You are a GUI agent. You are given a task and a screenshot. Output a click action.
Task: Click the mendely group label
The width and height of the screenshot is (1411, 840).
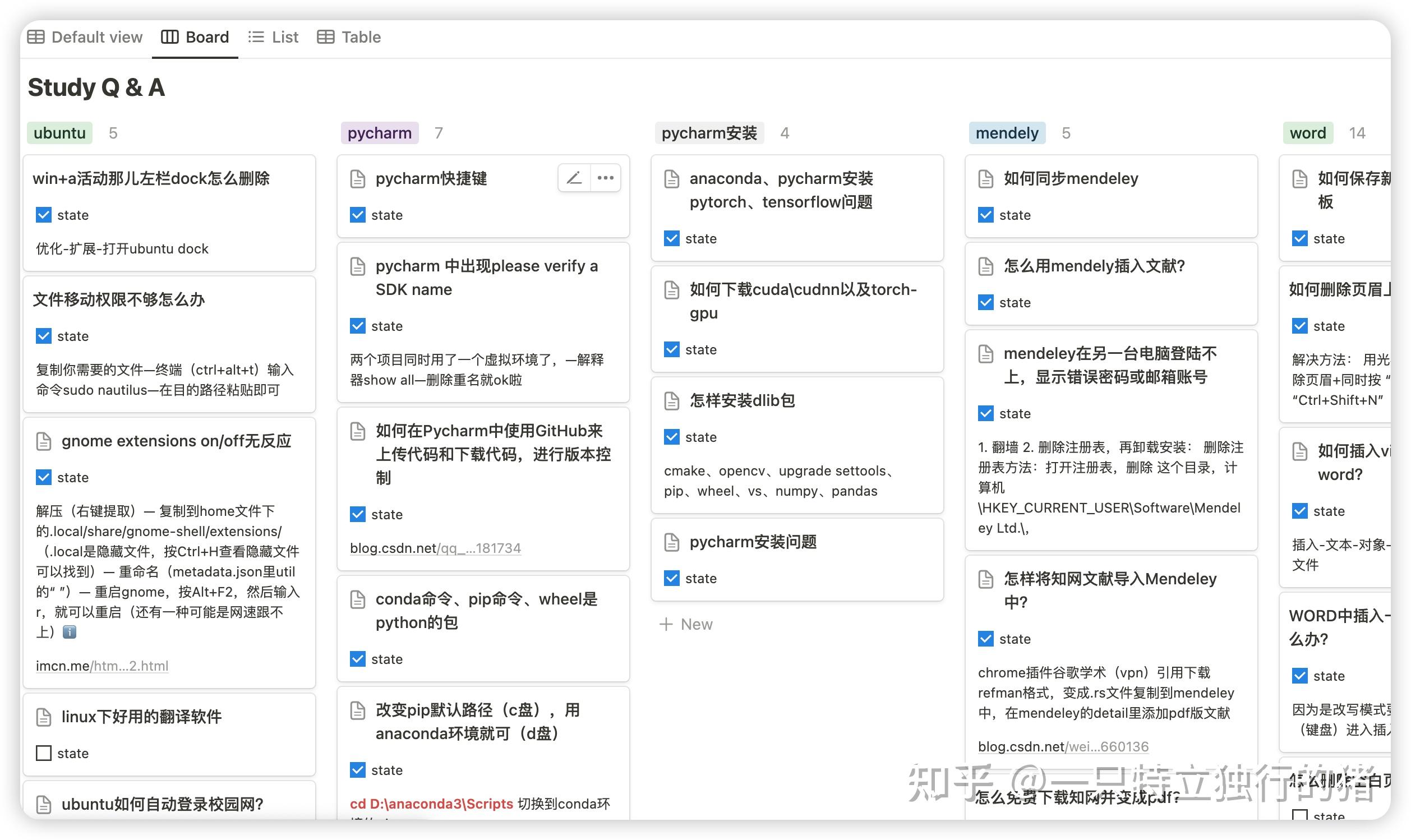point(1007,133)
